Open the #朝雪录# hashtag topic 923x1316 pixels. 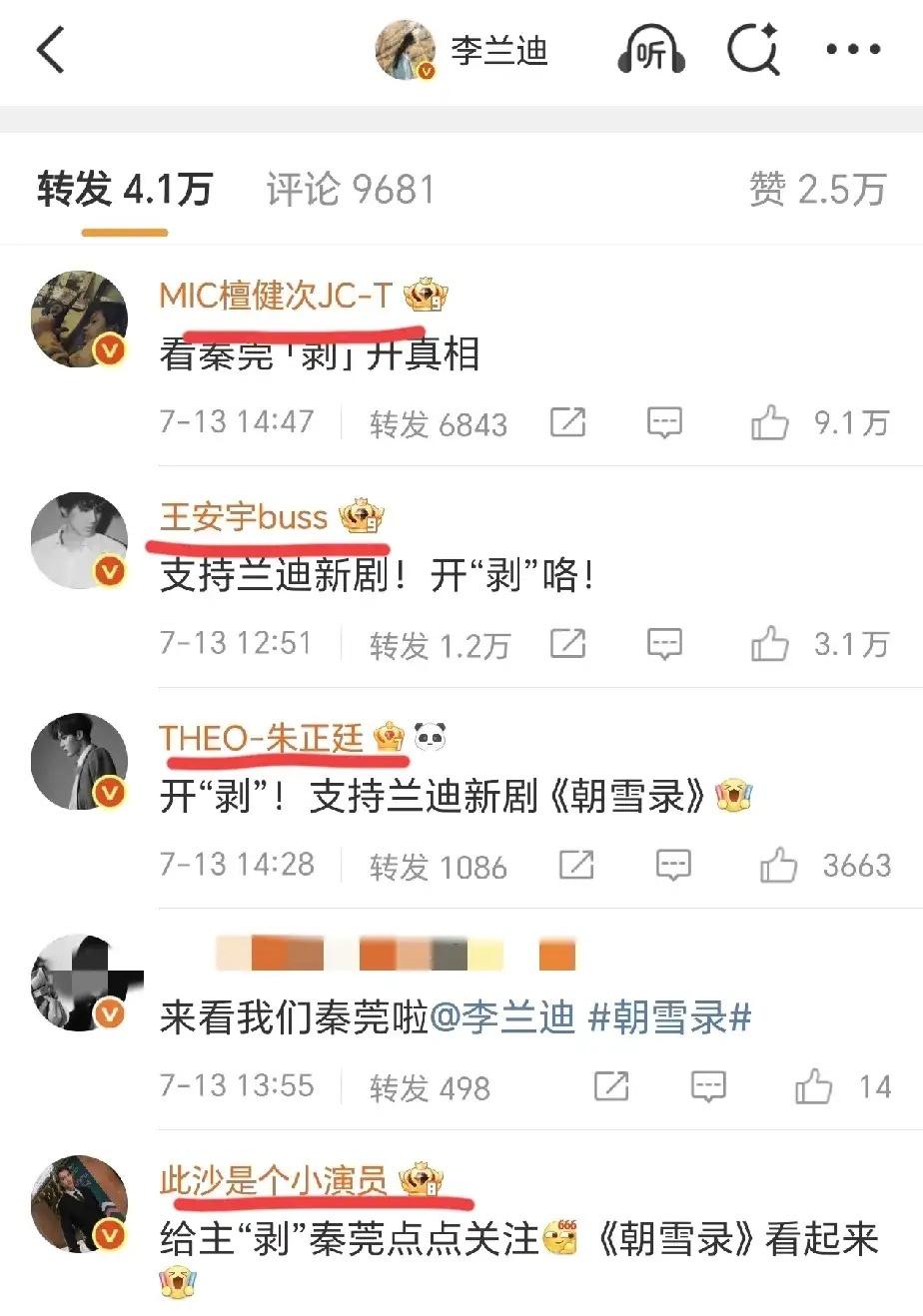pos(670,1018)
